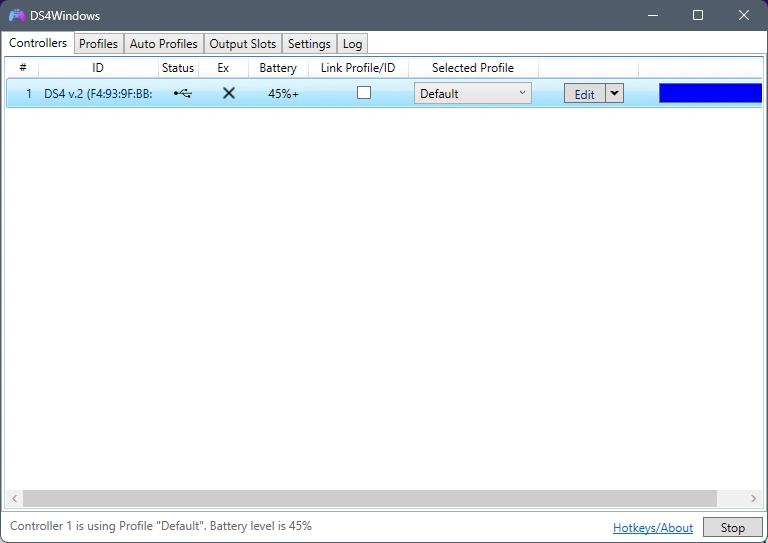Click the scroll left arrow

click(x=14, y=498)
